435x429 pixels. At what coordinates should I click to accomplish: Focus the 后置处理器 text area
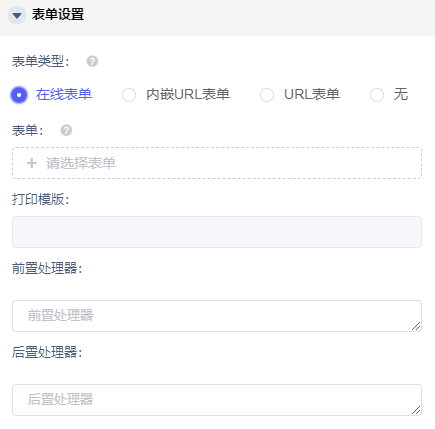[217, 400]
